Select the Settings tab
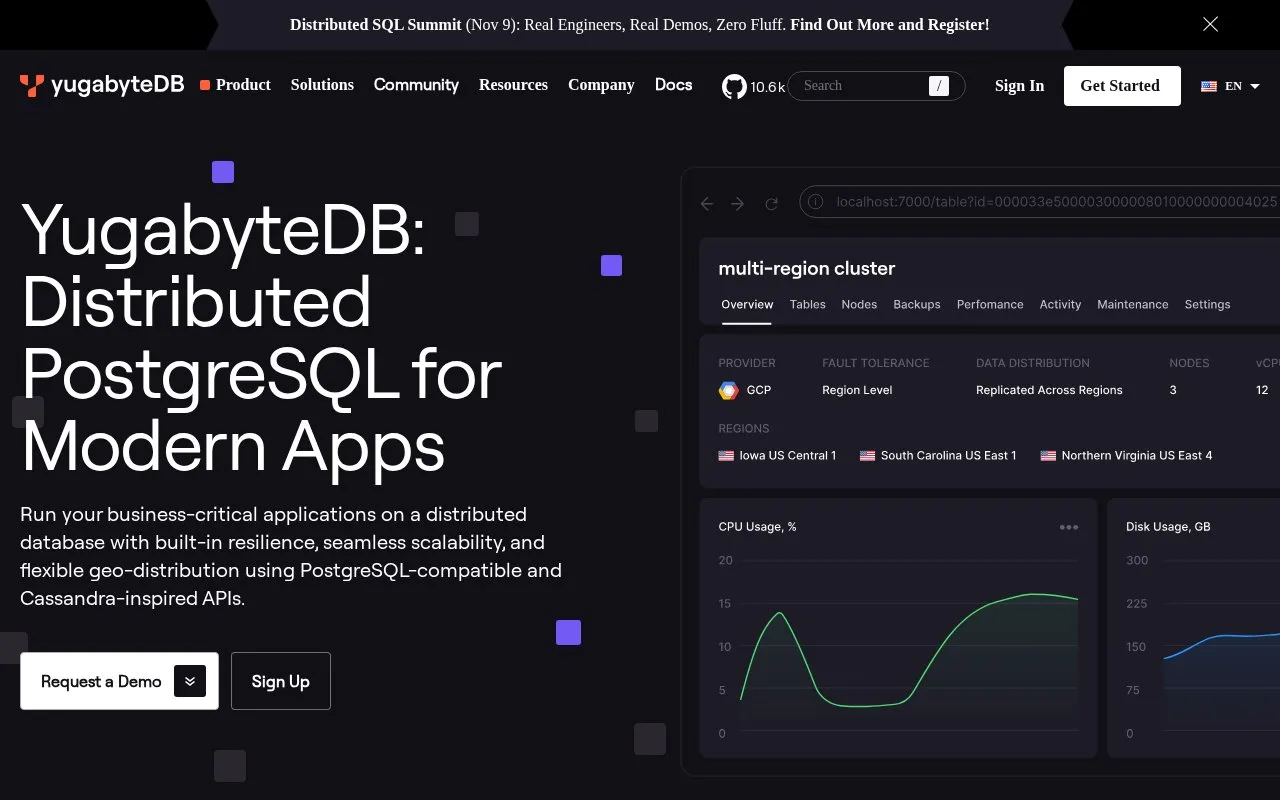1280x800 pixels. click(x=1207, y=305)
